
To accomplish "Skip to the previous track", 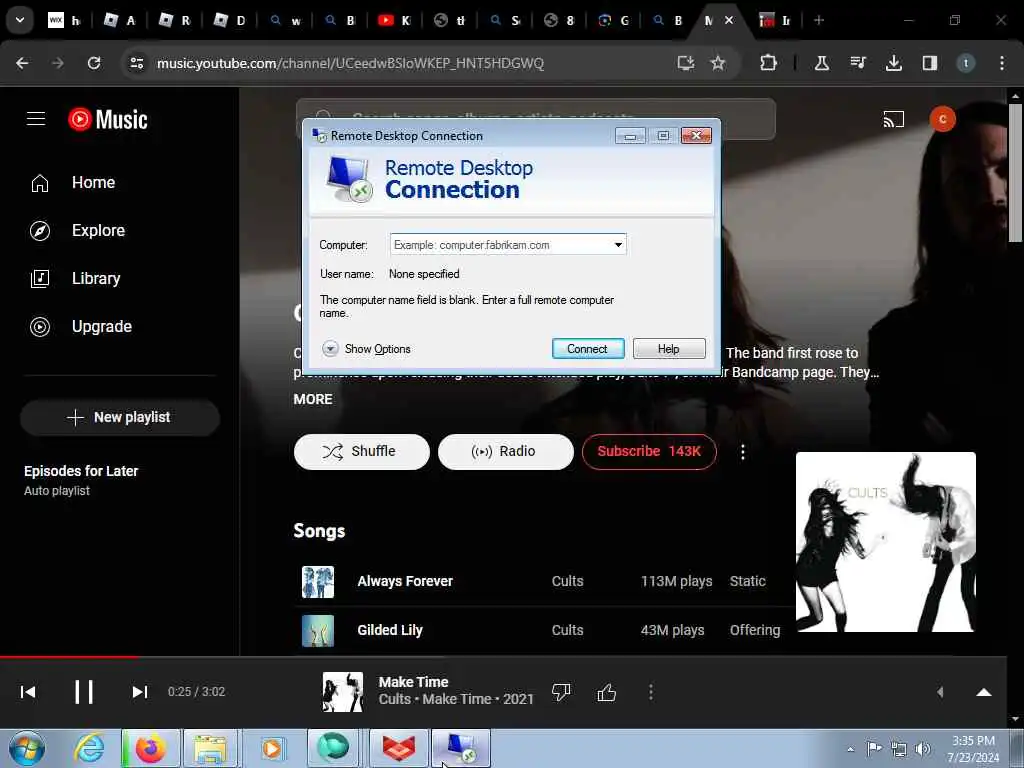I will pyautogui.click(x=28, y=692).
